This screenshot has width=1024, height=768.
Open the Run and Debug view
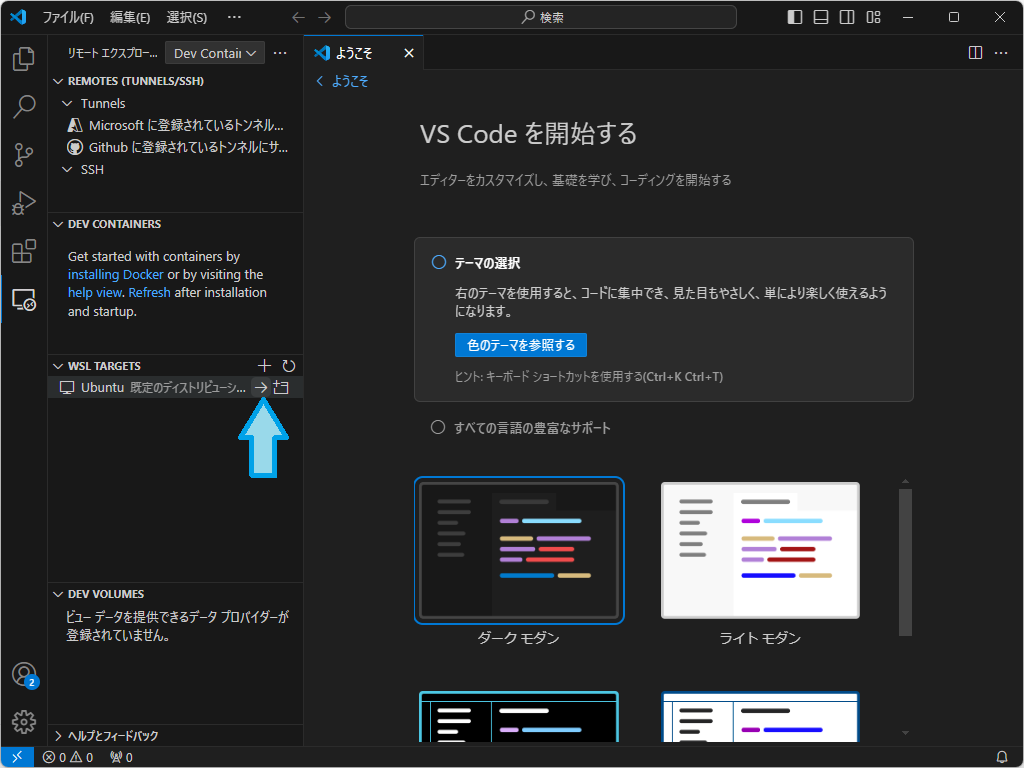pyautogui.click(x=24, y=203)
